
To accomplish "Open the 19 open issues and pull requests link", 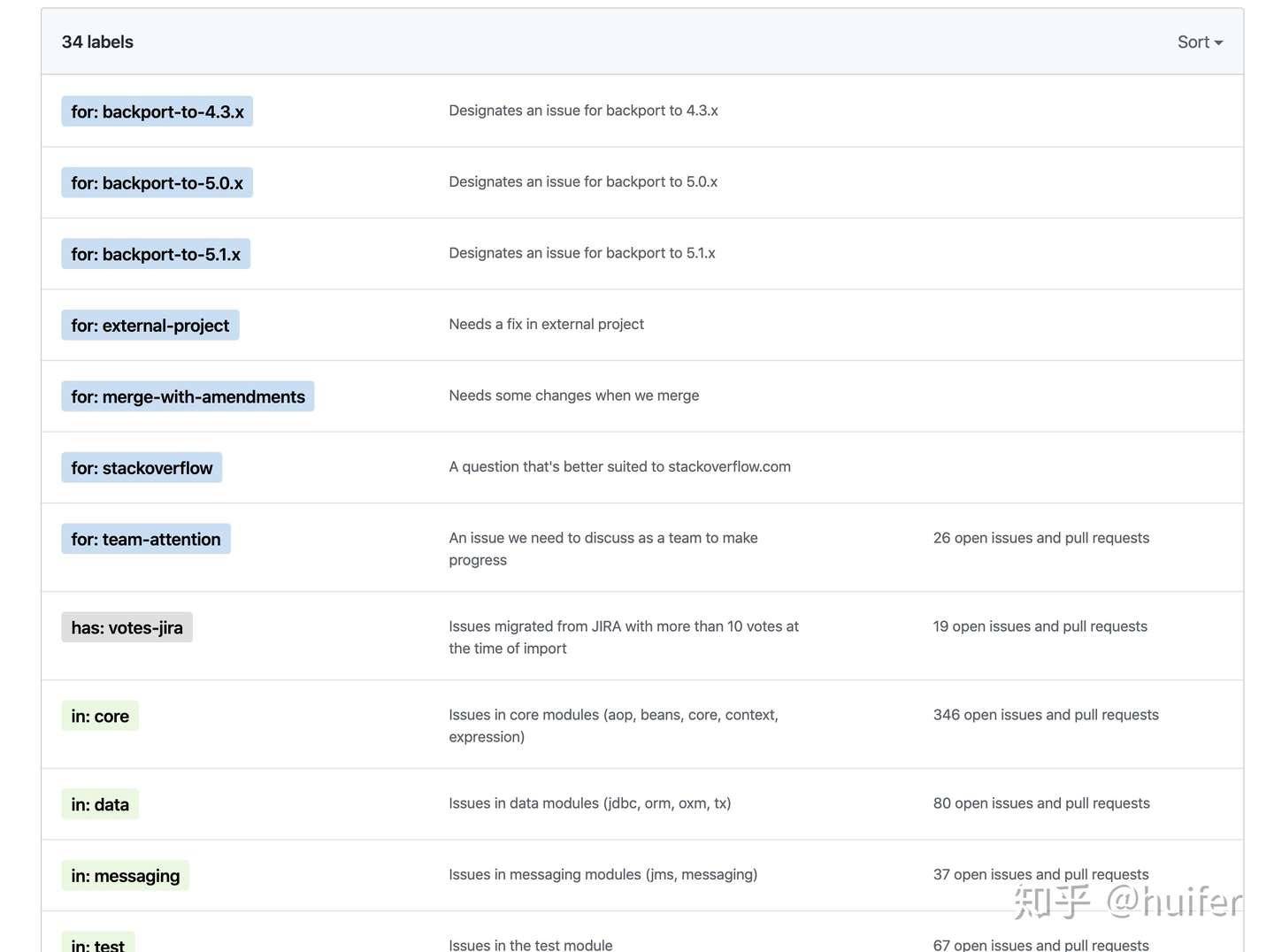I will [x=1040, y=626].
